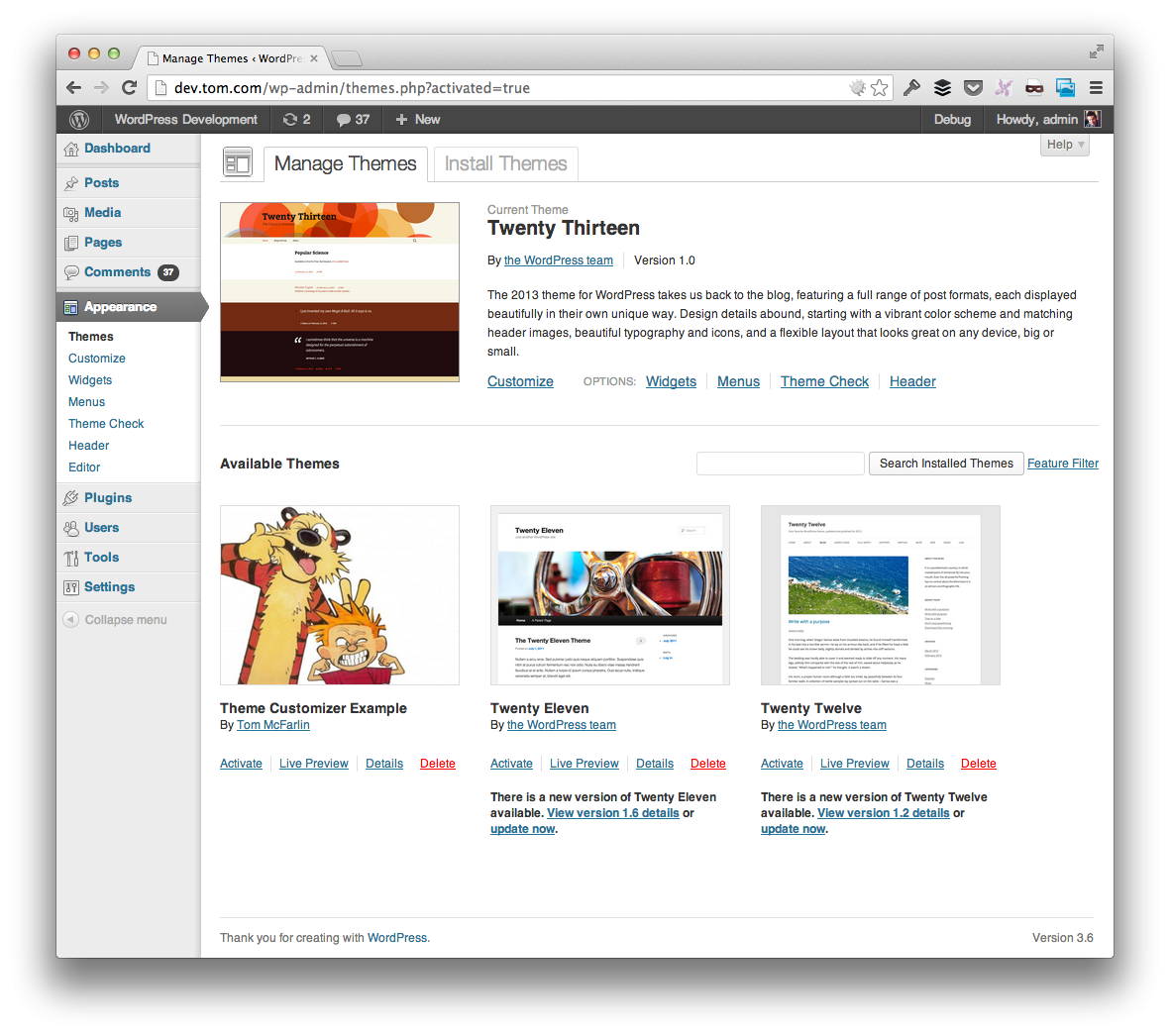Open the + New content menu
The image size is (1170, 1036).
point(417,119)
